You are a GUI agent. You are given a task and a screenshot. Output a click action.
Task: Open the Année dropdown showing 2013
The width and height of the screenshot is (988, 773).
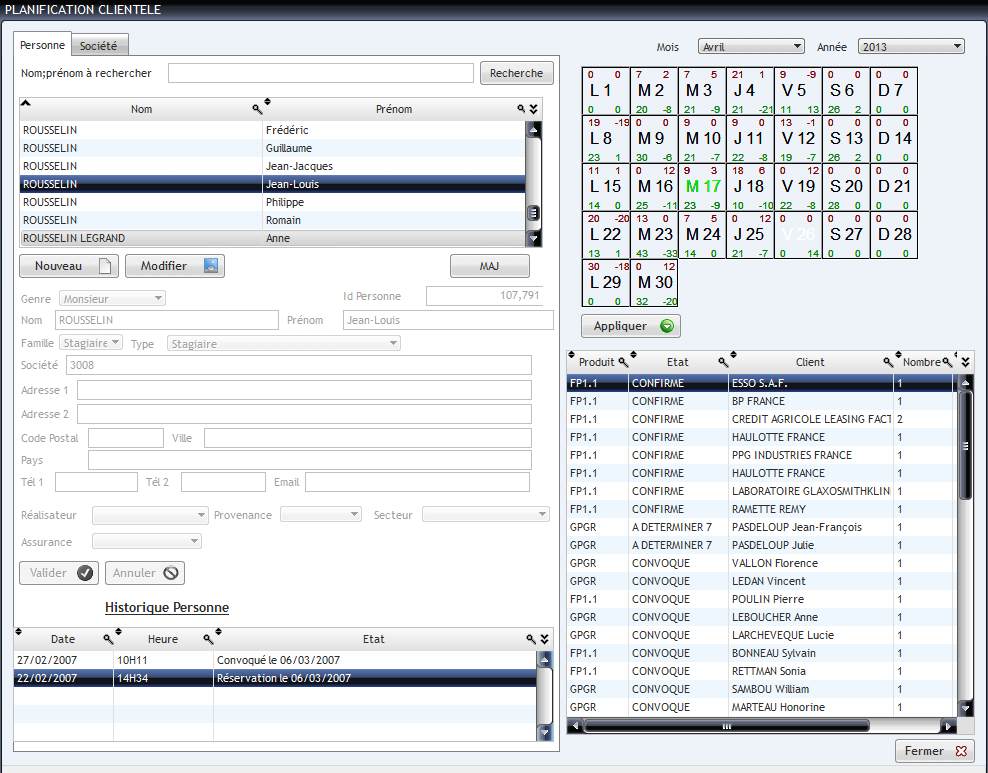click(911, 46)
